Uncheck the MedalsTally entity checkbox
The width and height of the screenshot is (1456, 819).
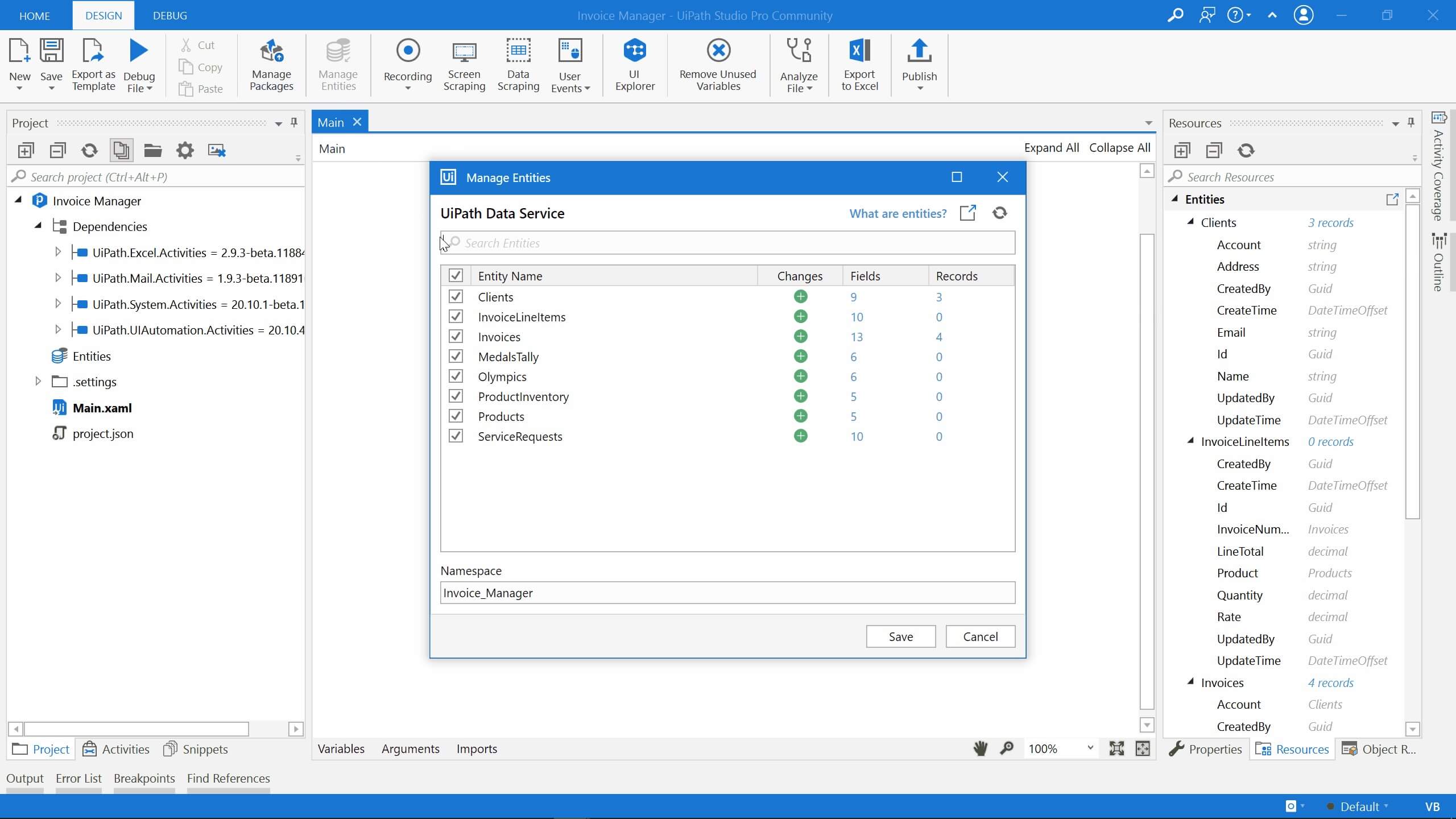pyautogui.click(x=456, y=356)
